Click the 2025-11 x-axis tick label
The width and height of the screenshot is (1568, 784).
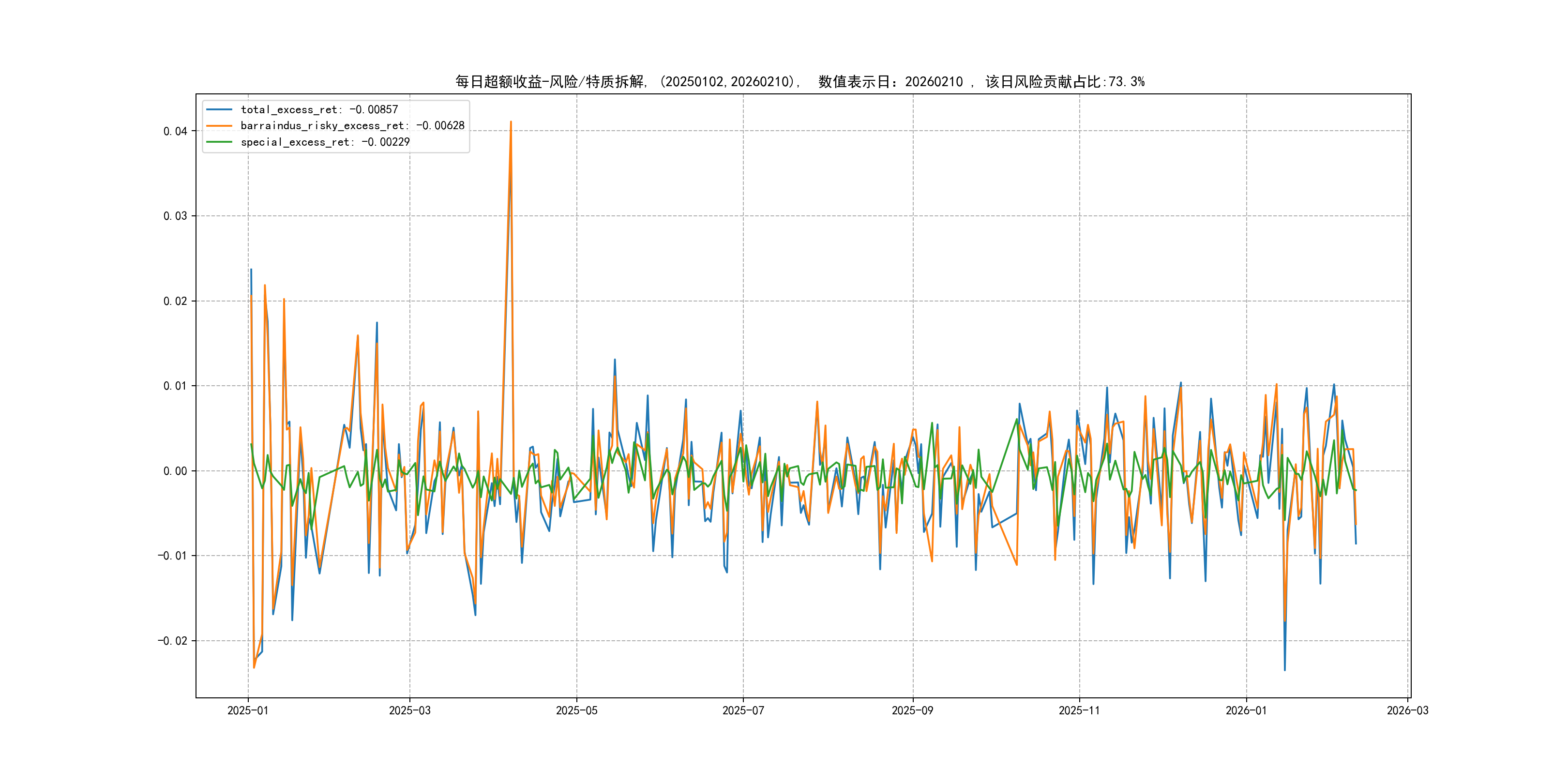pos(1079,710)
